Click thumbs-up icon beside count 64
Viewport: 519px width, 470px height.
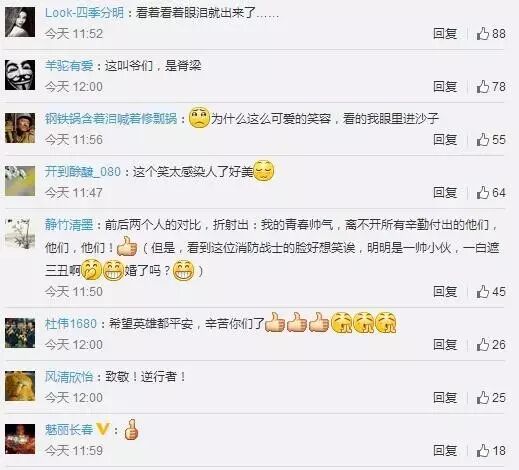coord(482,192)
